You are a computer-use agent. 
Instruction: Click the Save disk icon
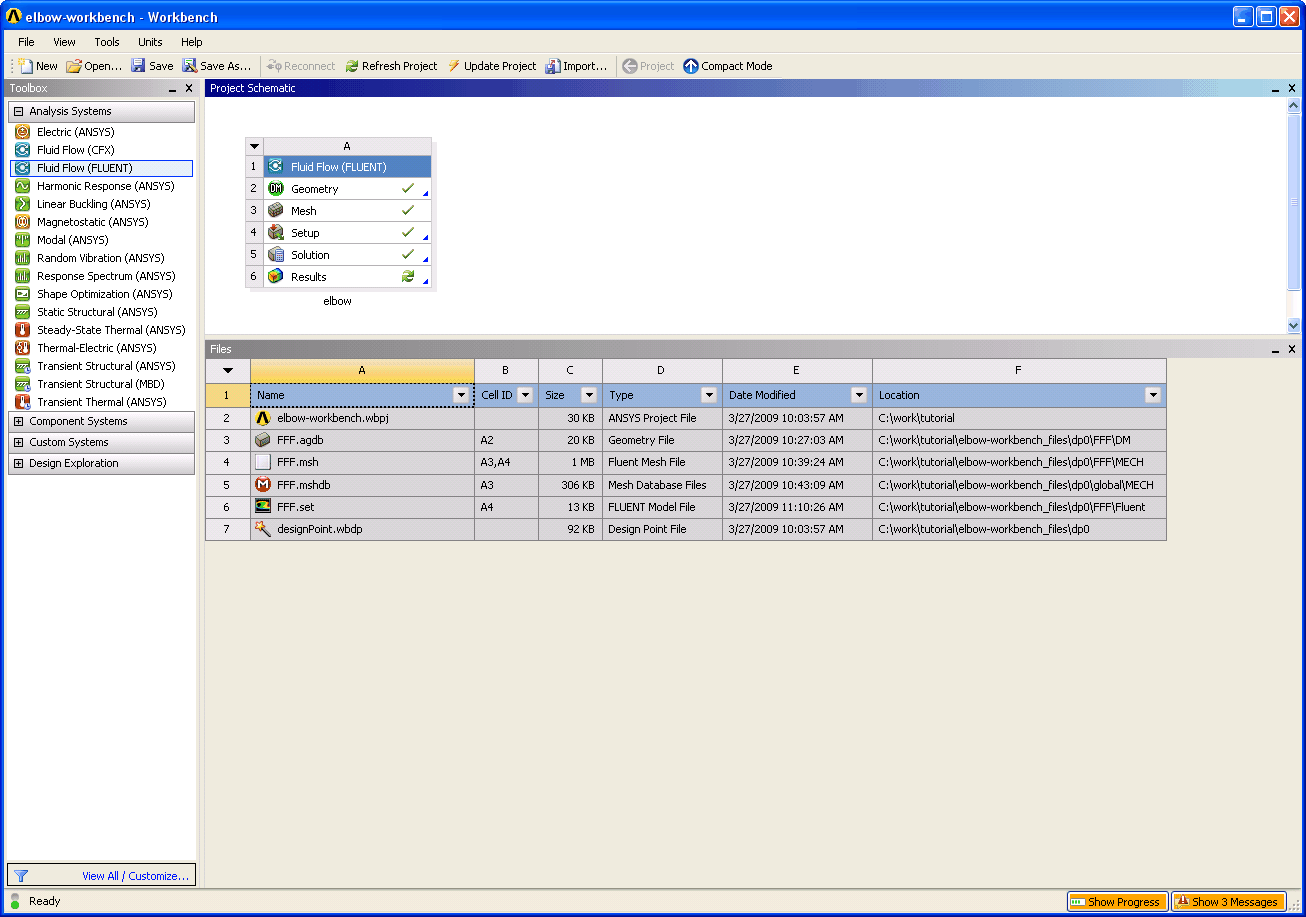138,66
